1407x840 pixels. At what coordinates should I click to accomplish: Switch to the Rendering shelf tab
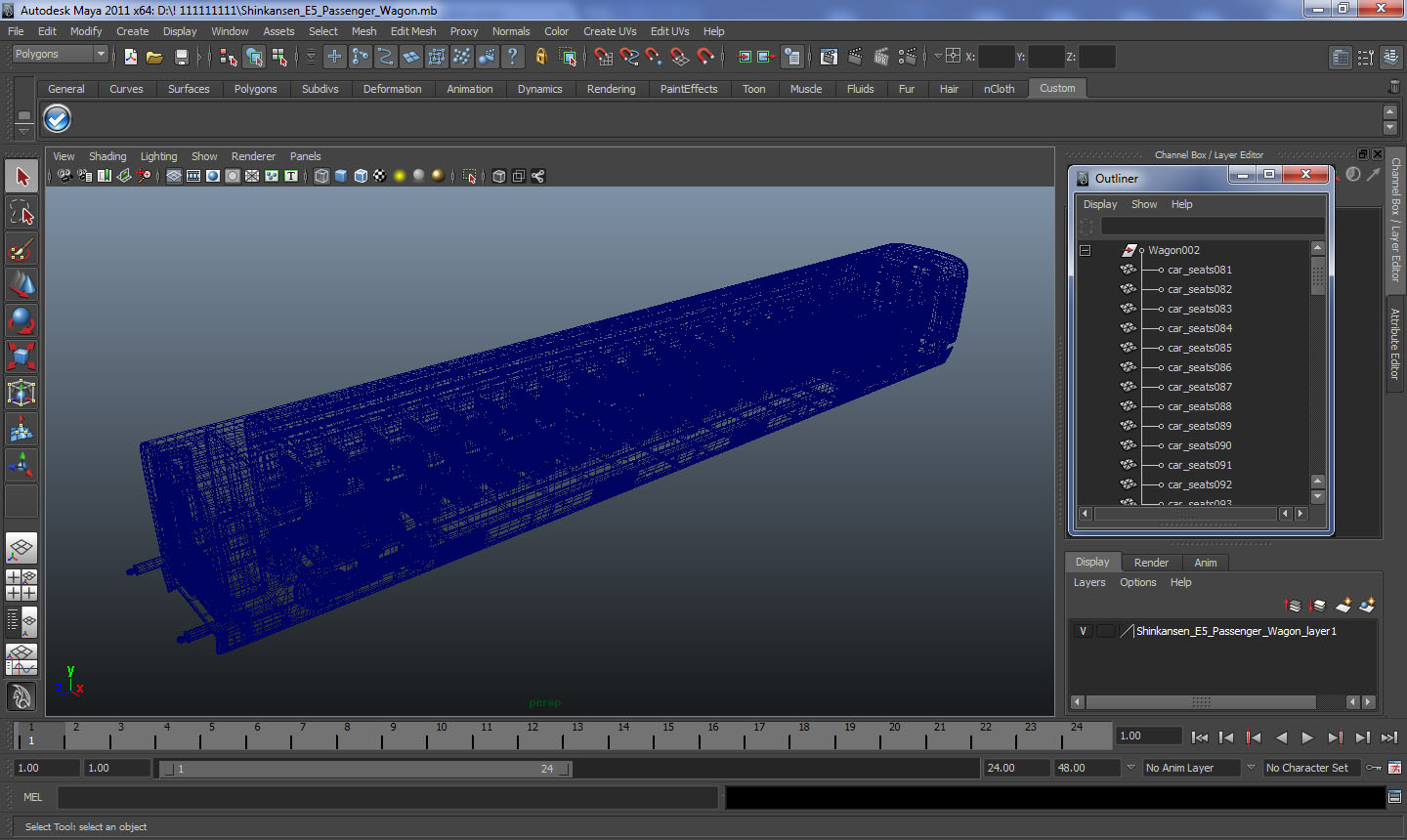point(611,89)
